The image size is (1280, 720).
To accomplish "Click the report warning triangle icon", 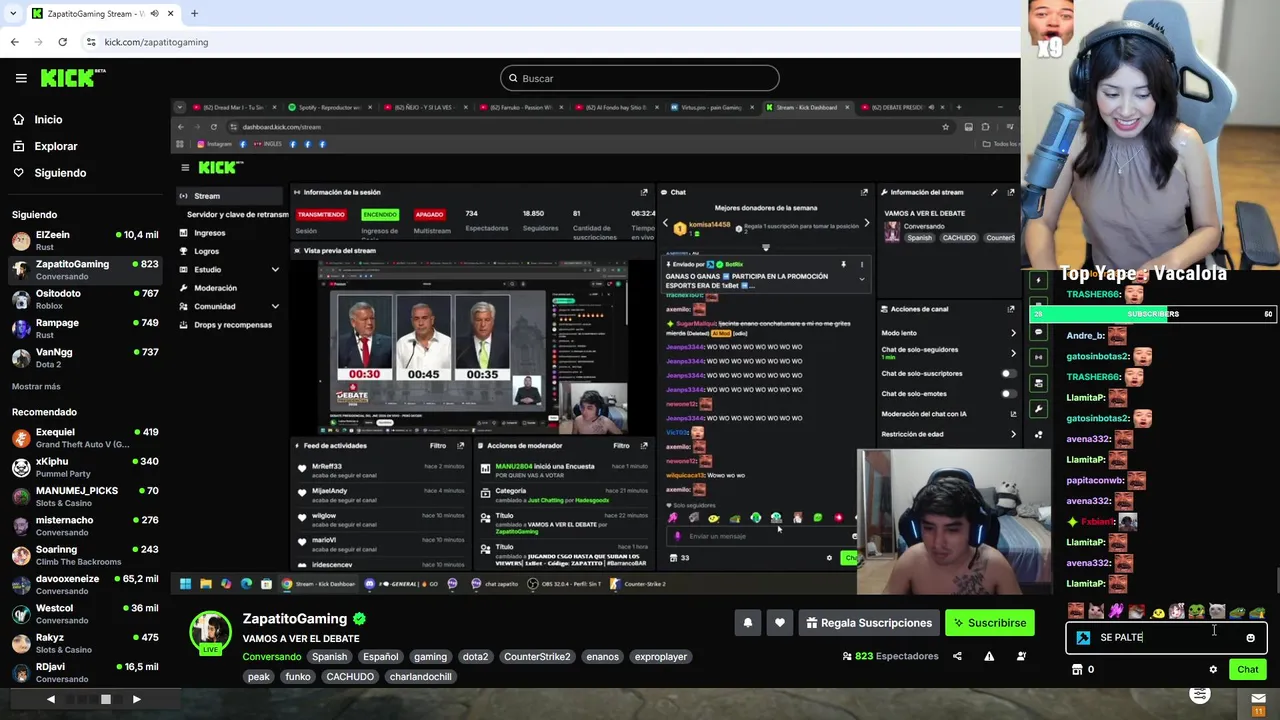I will point(989,656).
